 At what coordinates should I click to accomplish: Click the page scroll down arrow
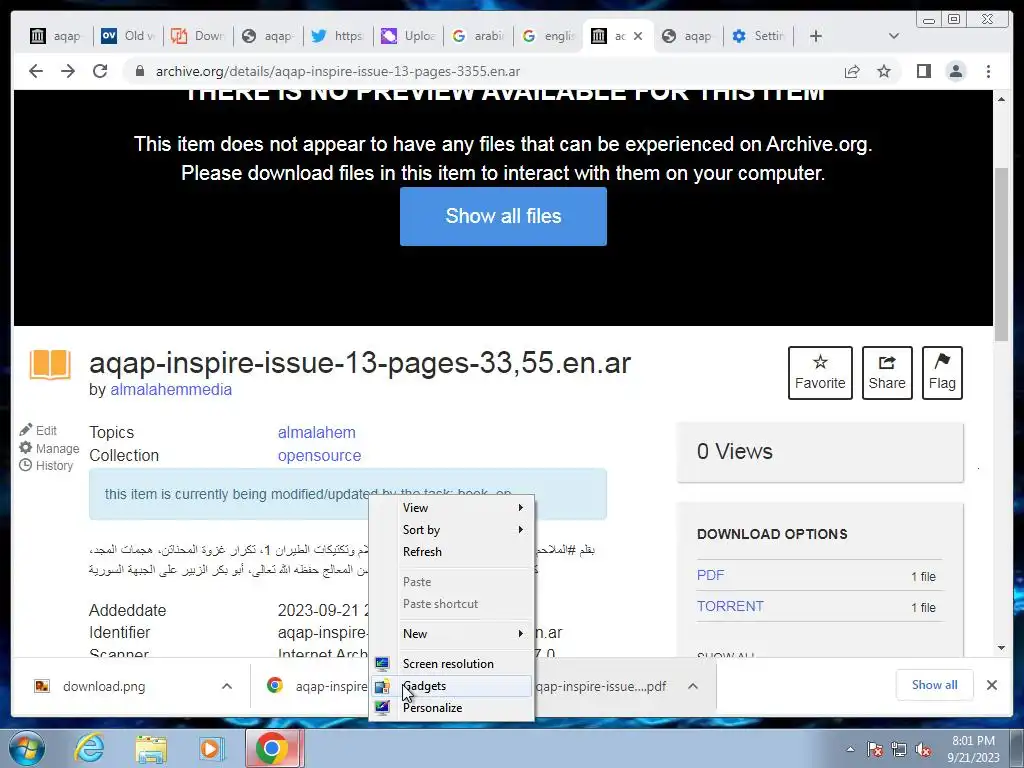pyautogui.click(x=1001, y=648)
